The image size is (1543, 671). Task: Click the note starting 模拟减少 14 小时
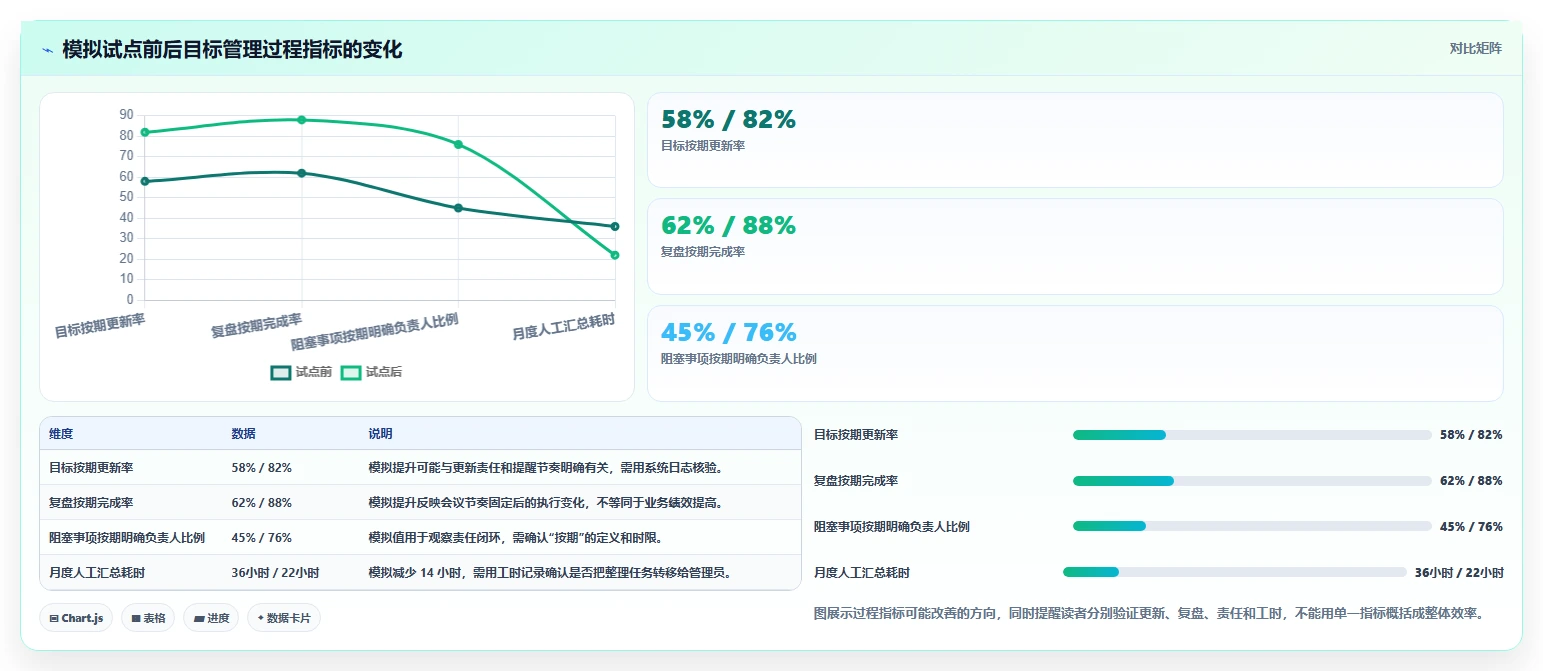553,573
